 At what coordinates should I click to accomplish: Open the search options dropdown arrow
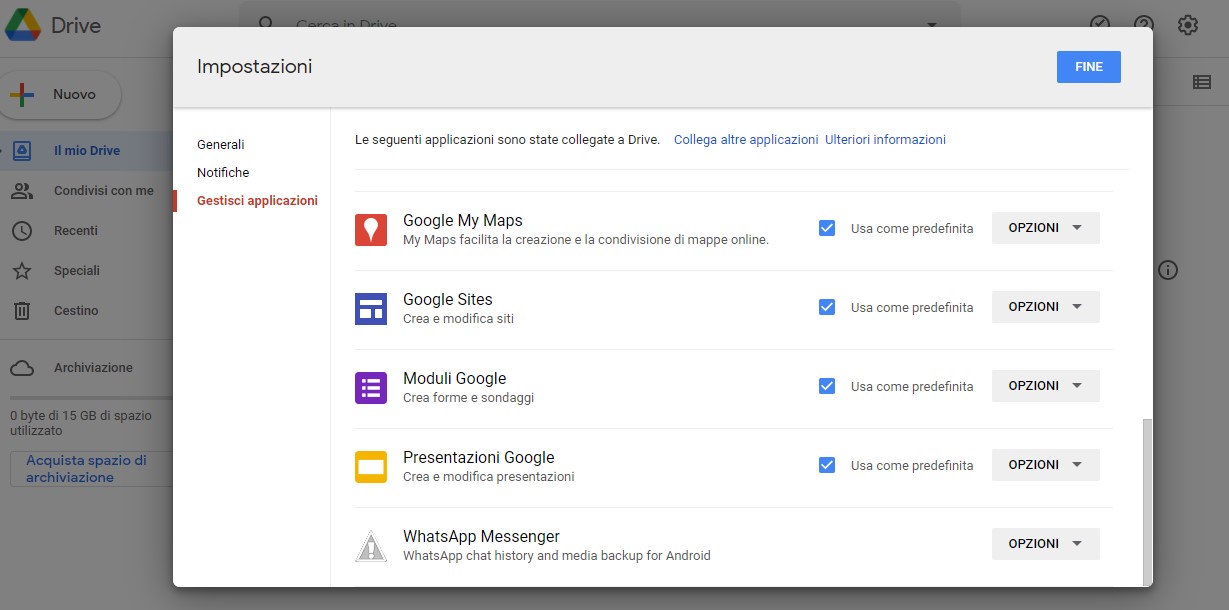932,24
